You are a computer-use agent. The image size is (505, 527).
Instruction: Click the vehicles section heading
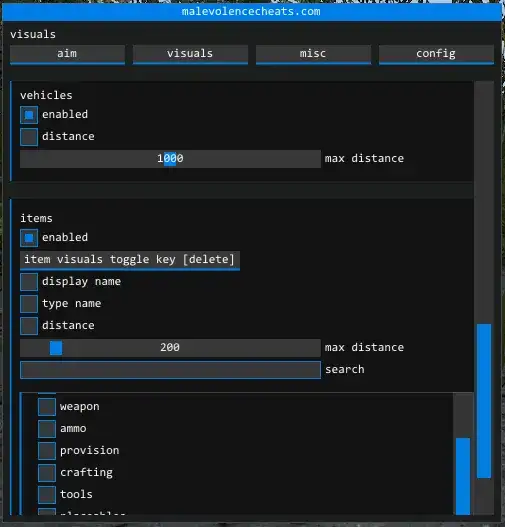[46, 95]
